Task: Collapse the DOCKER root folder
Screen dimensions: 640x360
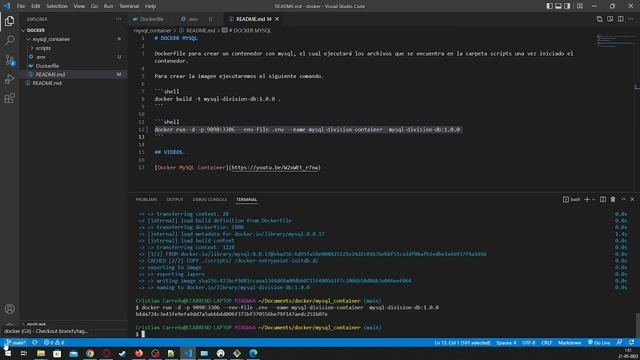Action: tap(23, 30)
